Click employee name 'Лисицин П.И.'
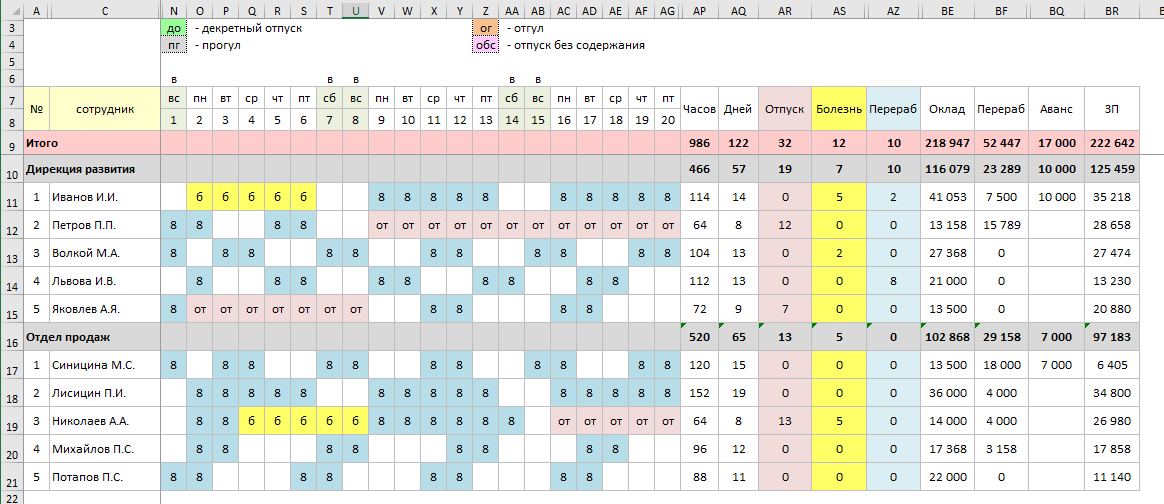Screen dimensions: 1164x504 tap(88, 393)
